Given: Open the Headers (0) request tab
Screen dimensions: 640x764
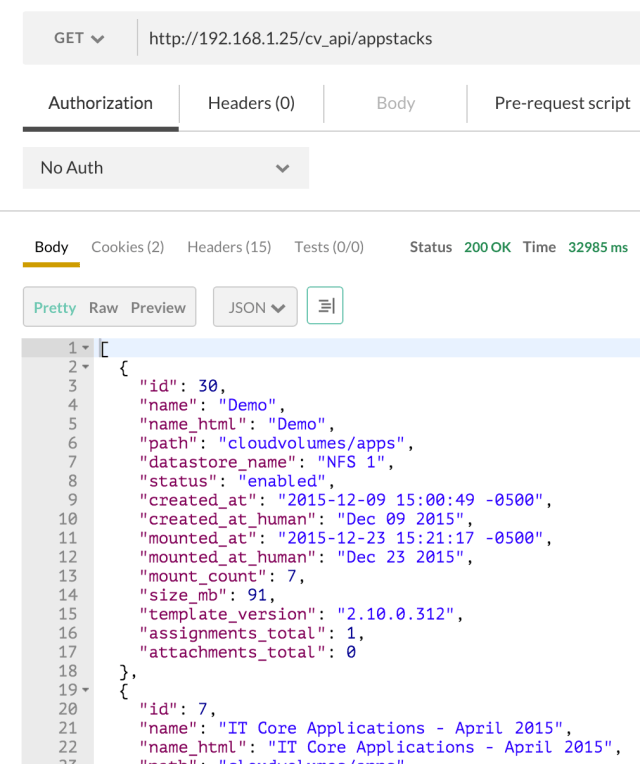Looking at the screenshot, I should [x=251, y=103].
